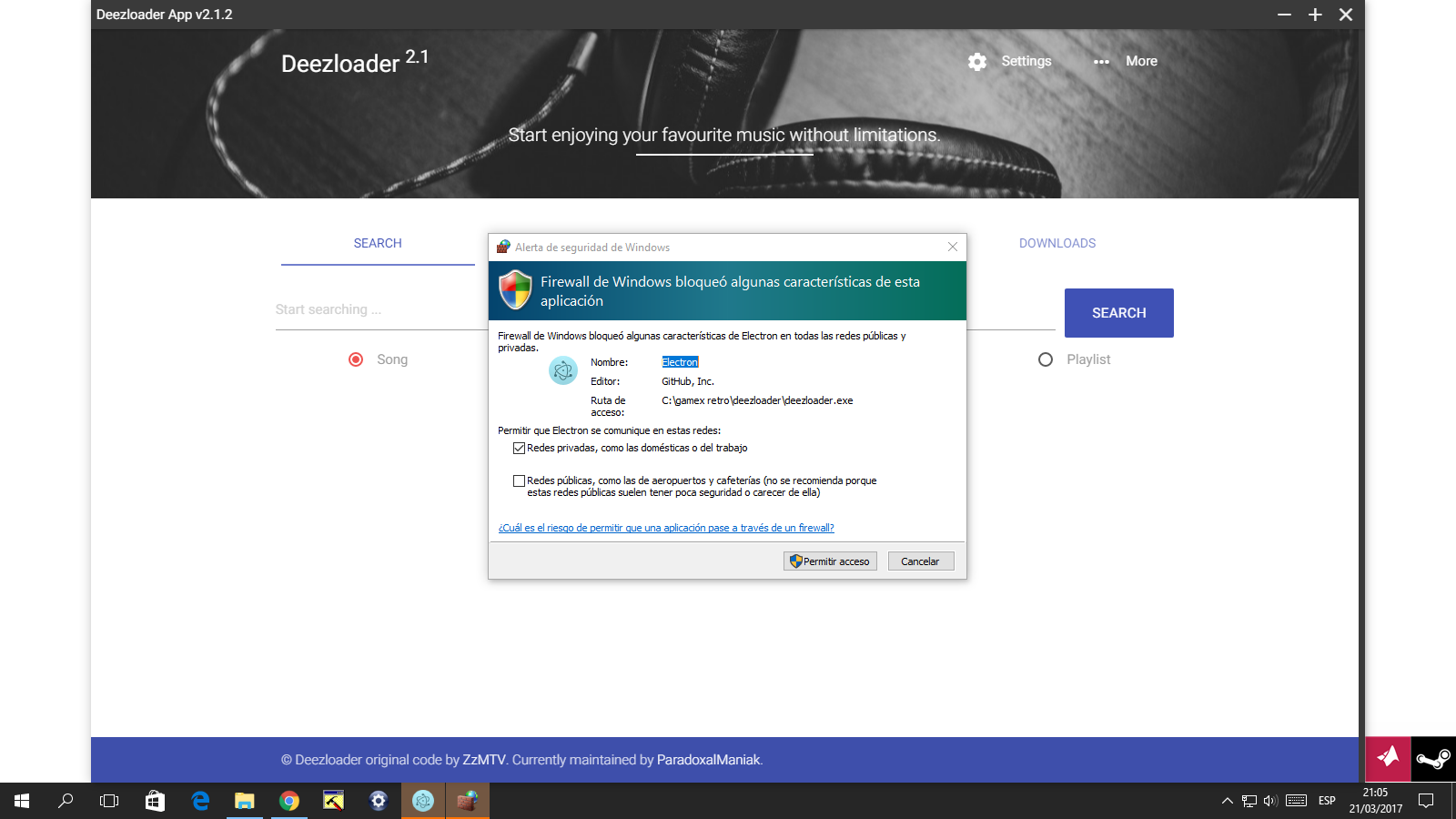Switch to Google Chrome in taskbar
Image resolution: width=1456 pixels, height=819 pixels.
pyautogui.click(x=289, y=801)
